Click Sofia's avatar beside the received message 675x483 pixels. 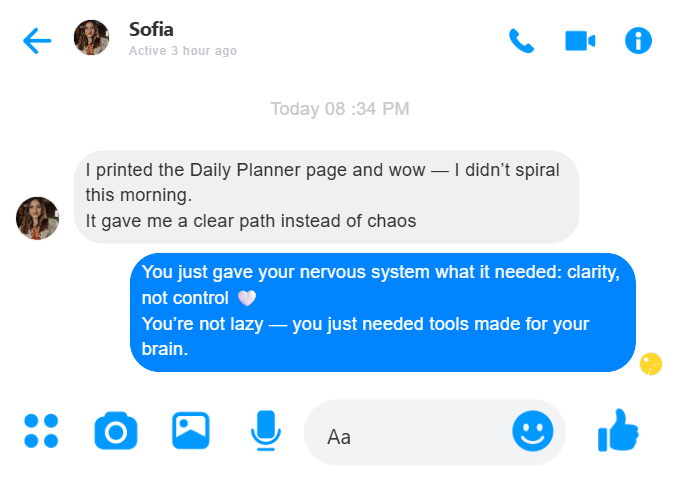[37, 218]
